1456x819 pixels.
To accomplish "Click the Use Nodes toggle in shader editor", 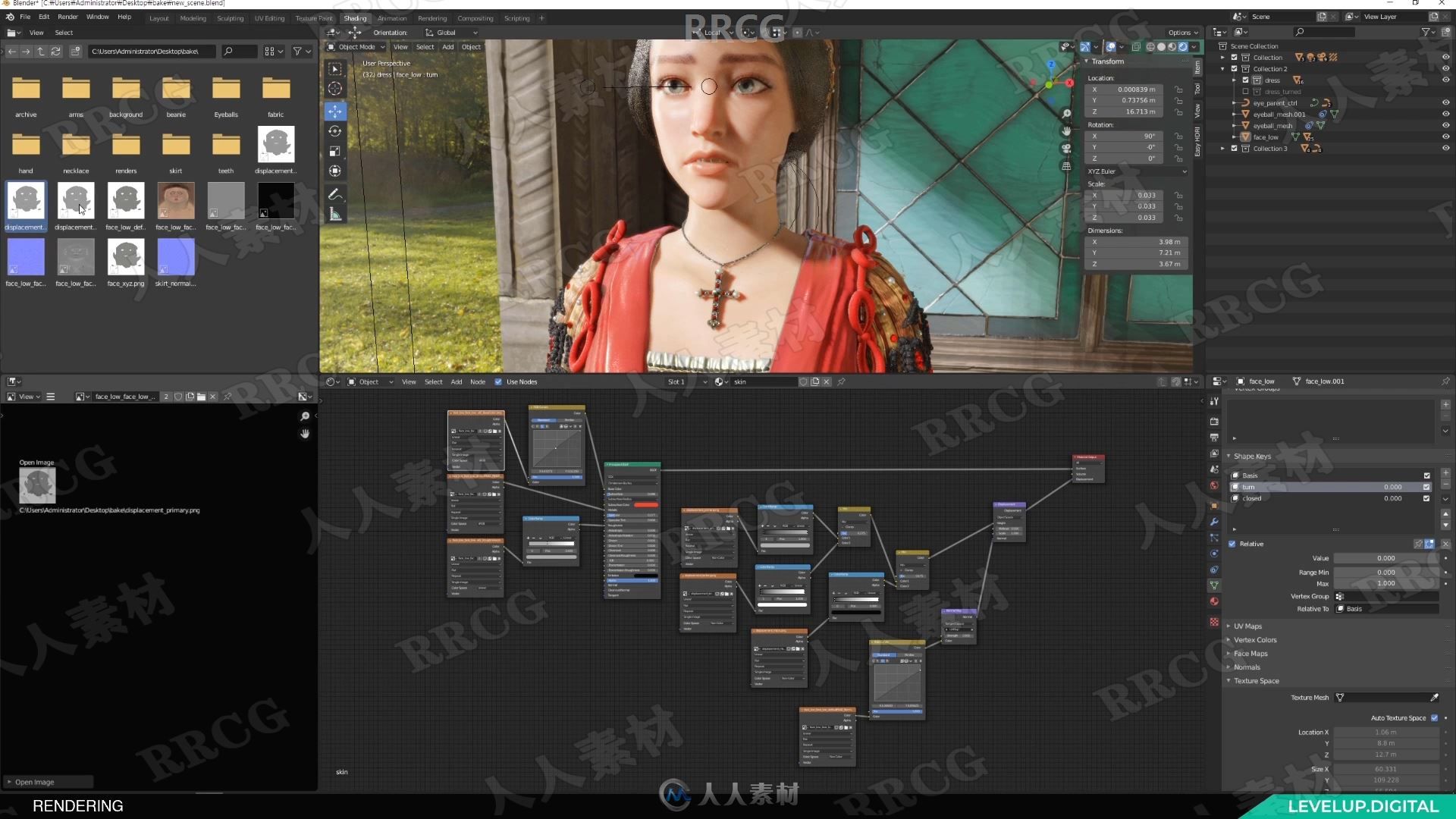I will coord(498,381).
